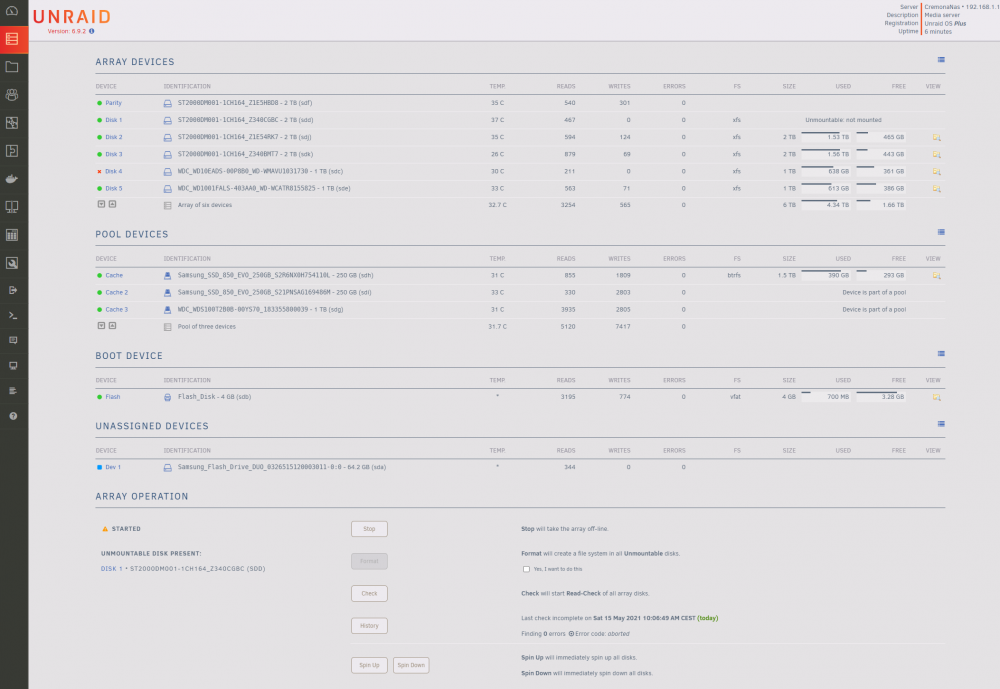
Task: Click the red X status for Disk 4
Action: tap(99, 172)
